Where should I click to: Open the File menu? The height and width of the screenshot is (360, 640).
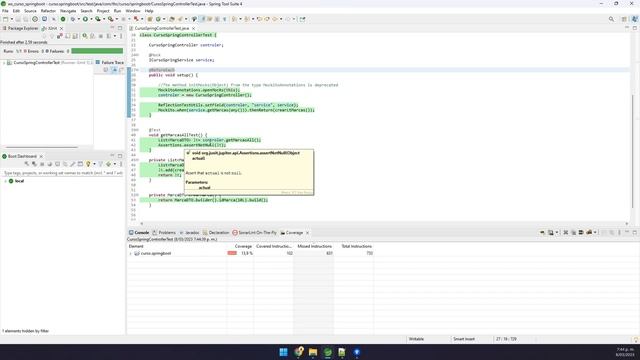pos(5,11)
